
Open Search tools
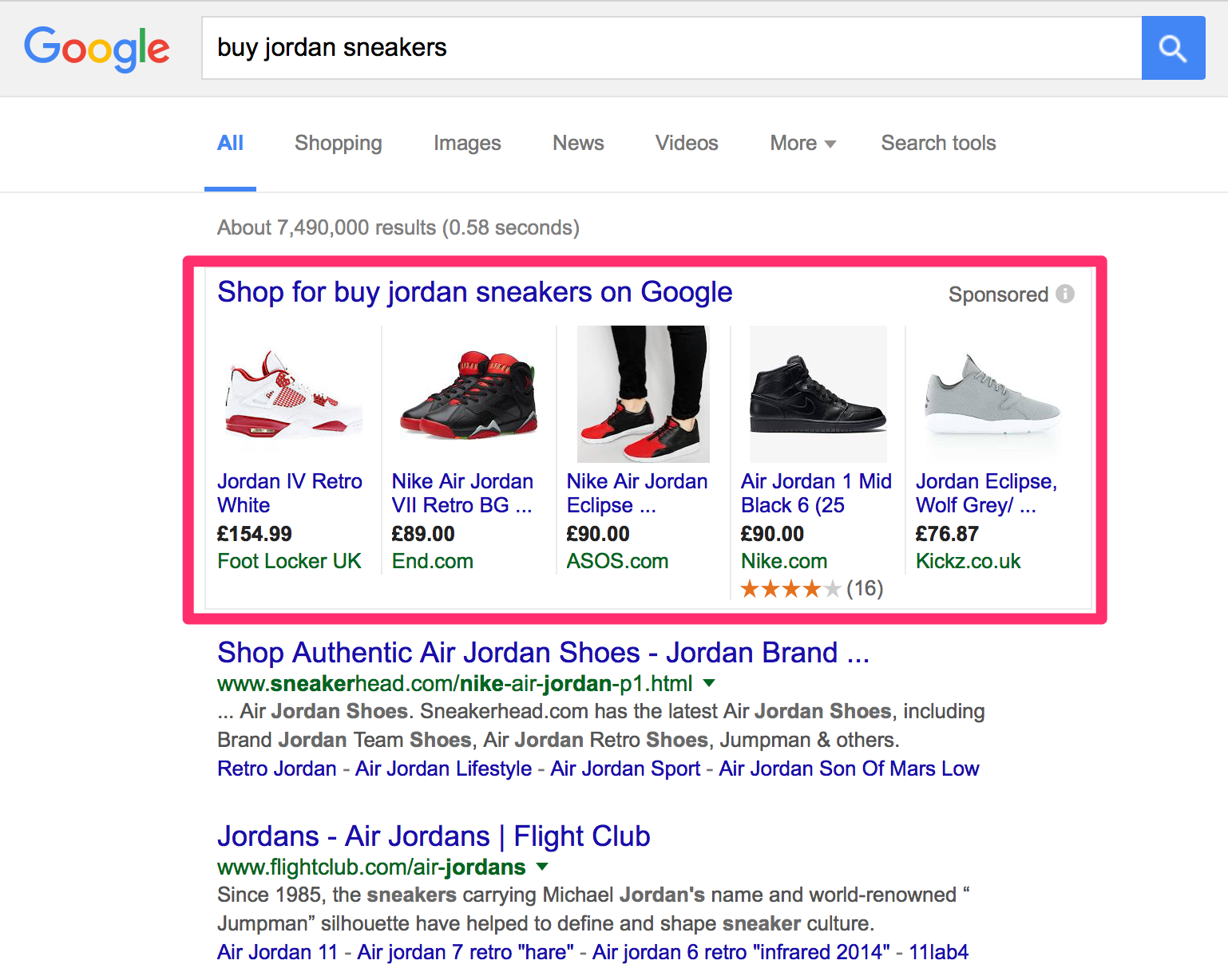click(938, 143)
